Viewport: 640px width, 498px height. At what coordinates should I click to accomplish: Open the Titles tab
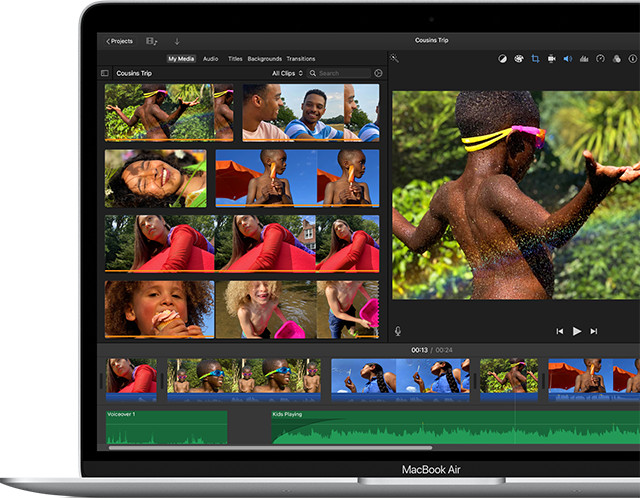(235, 59)
